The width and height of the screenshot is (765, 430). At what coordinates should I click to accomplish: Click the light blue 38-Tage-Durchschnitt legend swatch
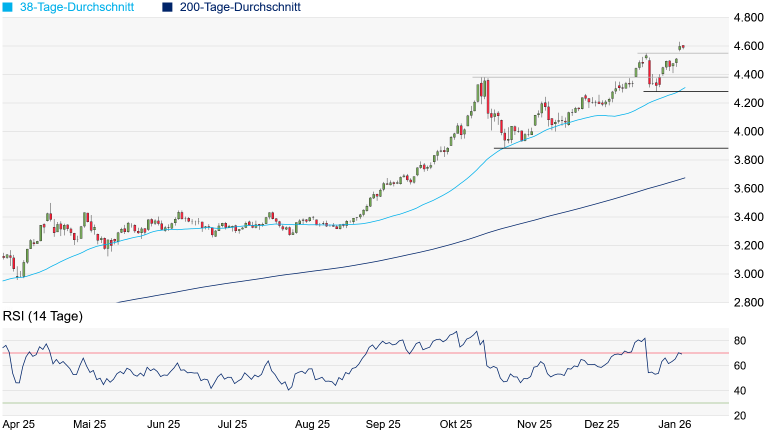point(8,7)
